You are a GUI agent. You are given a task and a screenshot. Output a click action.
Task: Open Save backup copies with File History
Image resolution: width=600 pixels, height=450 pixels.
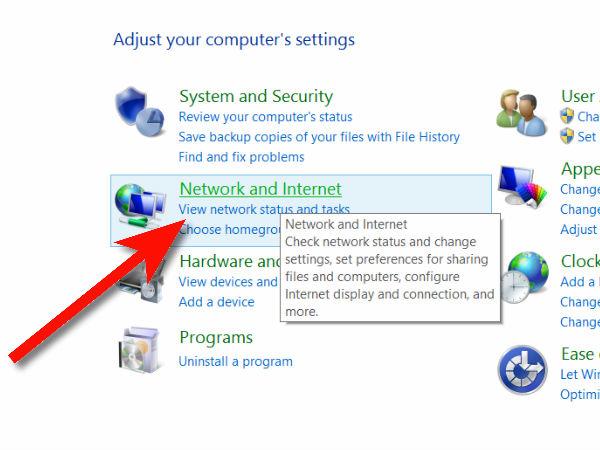pos(319,137)
